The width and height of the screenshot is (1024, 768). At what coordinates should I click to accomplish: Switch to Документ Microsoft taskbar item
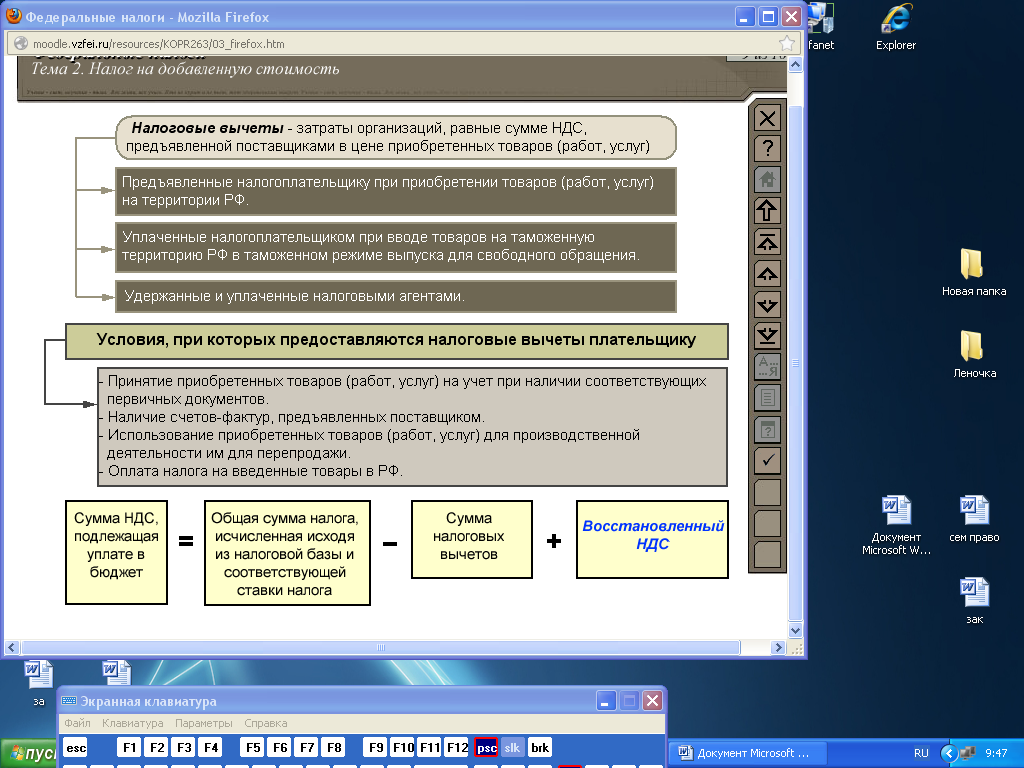(747, 753)
